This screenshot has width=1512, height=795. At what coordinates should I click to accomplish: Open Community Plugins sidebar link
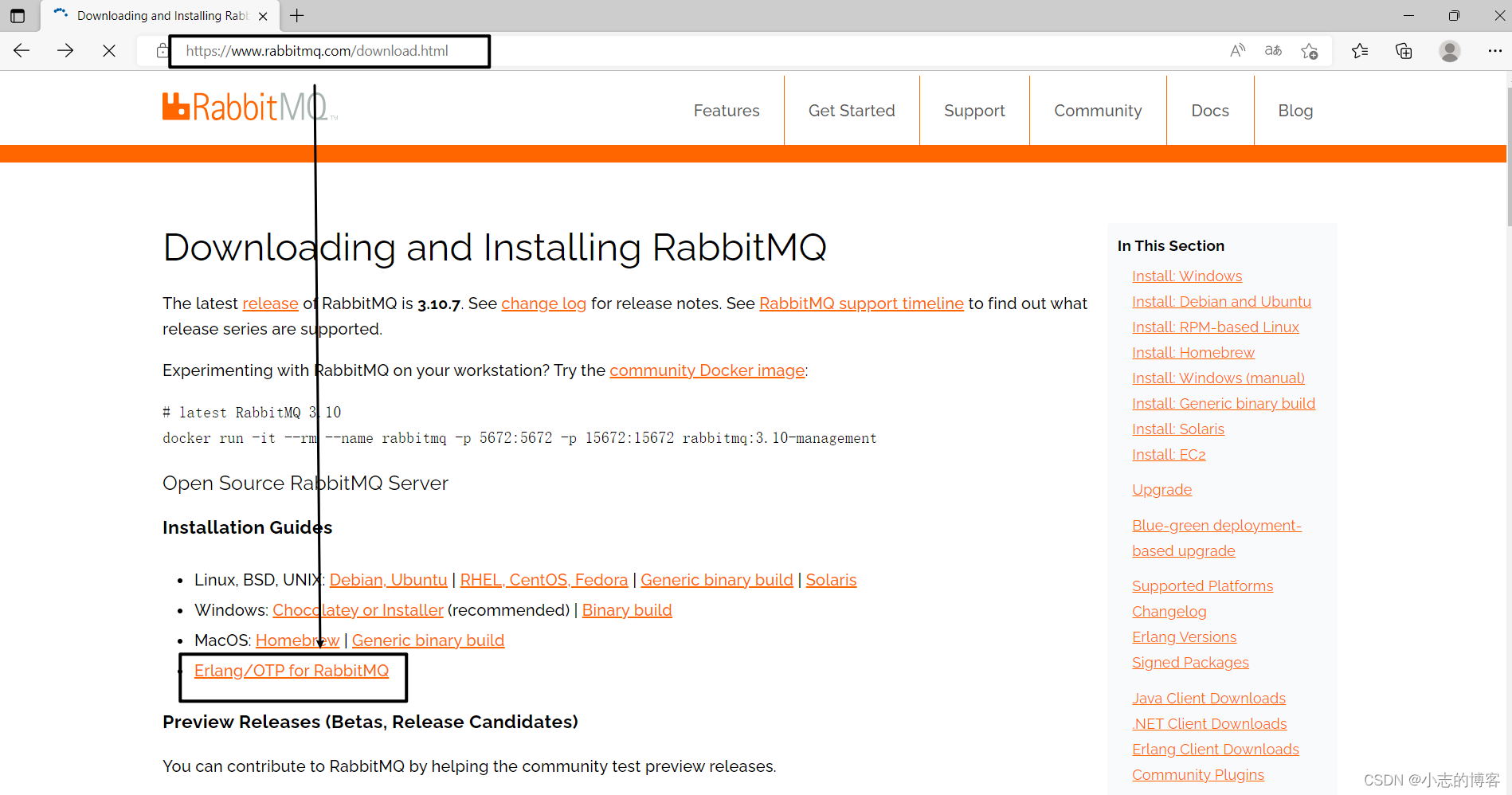click(1198, 775)
